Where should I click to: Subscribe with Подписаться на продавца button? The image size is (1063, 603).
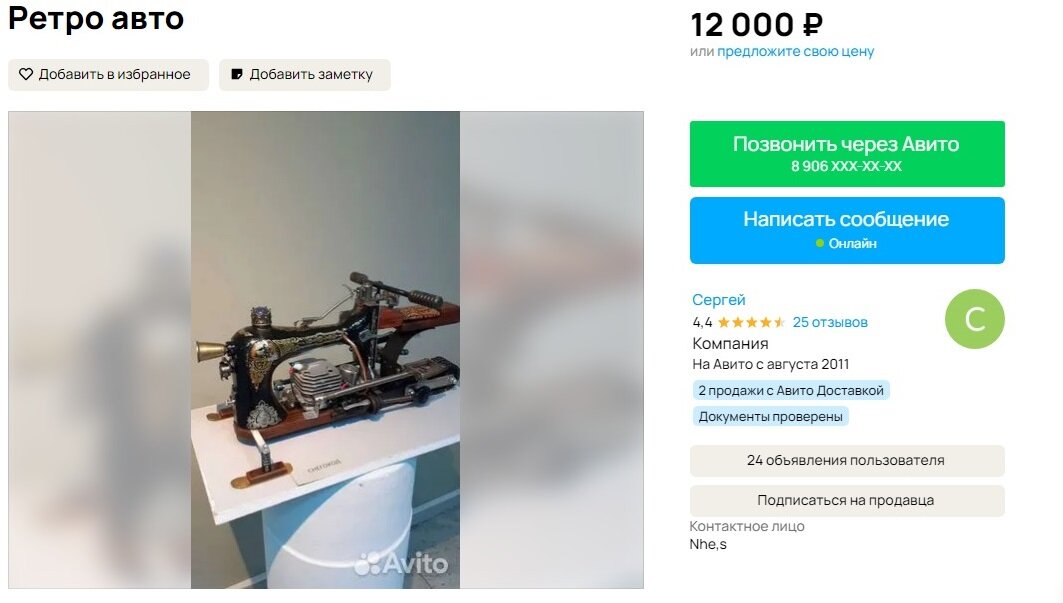[x=847, y=501]
